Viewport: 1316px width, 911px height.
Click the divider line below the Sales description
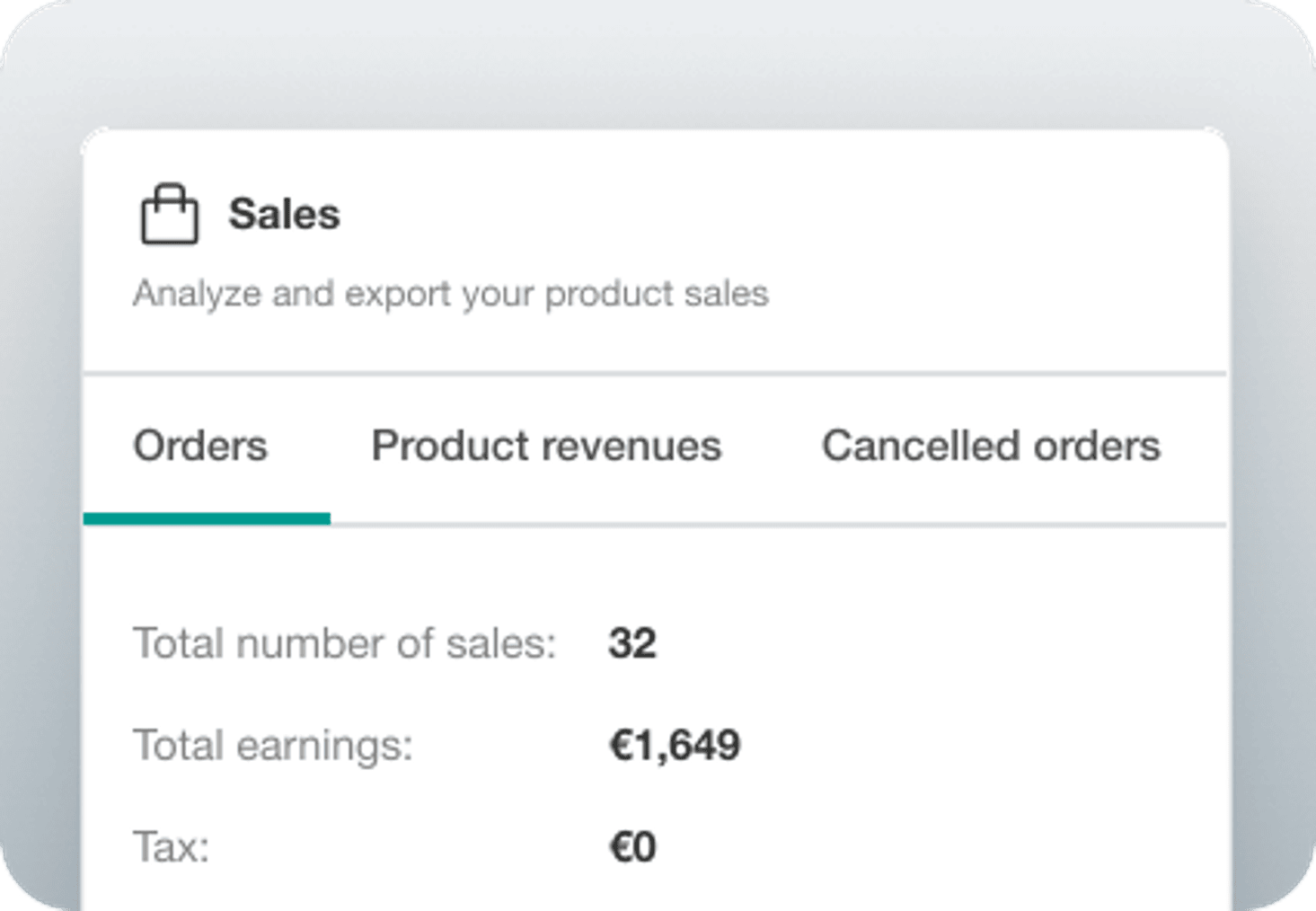656,372
